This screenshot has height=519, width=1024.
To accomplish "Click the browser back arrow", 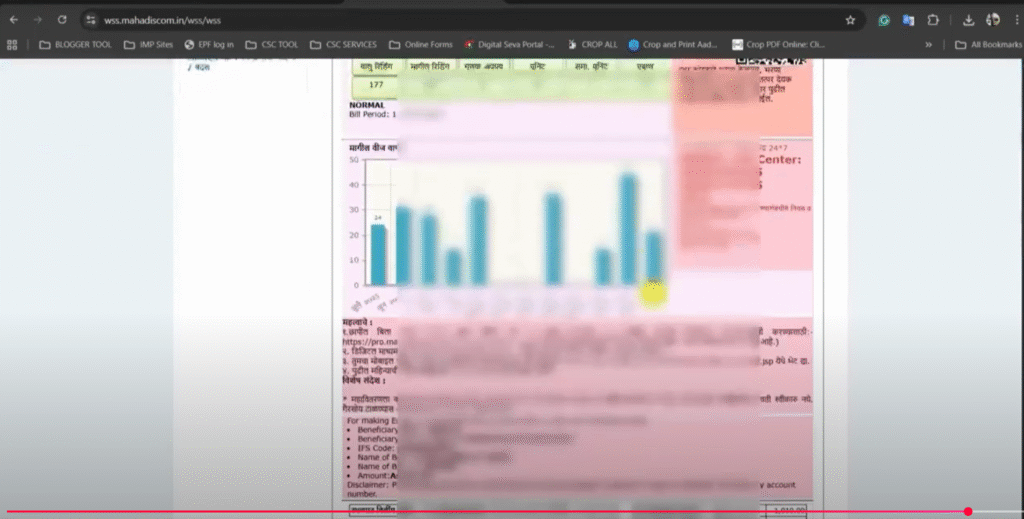I will 13,20.
